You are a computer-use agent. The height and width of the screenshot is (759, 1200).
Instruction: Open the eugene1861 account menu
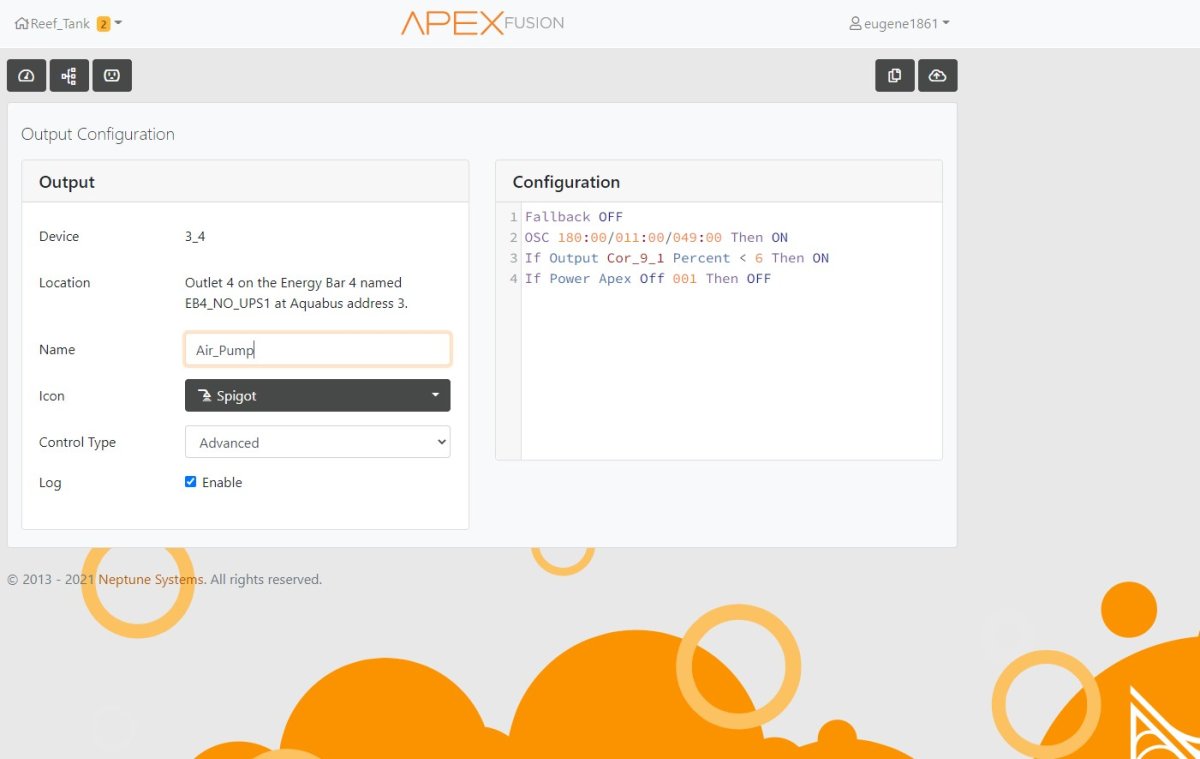point(899,23)
